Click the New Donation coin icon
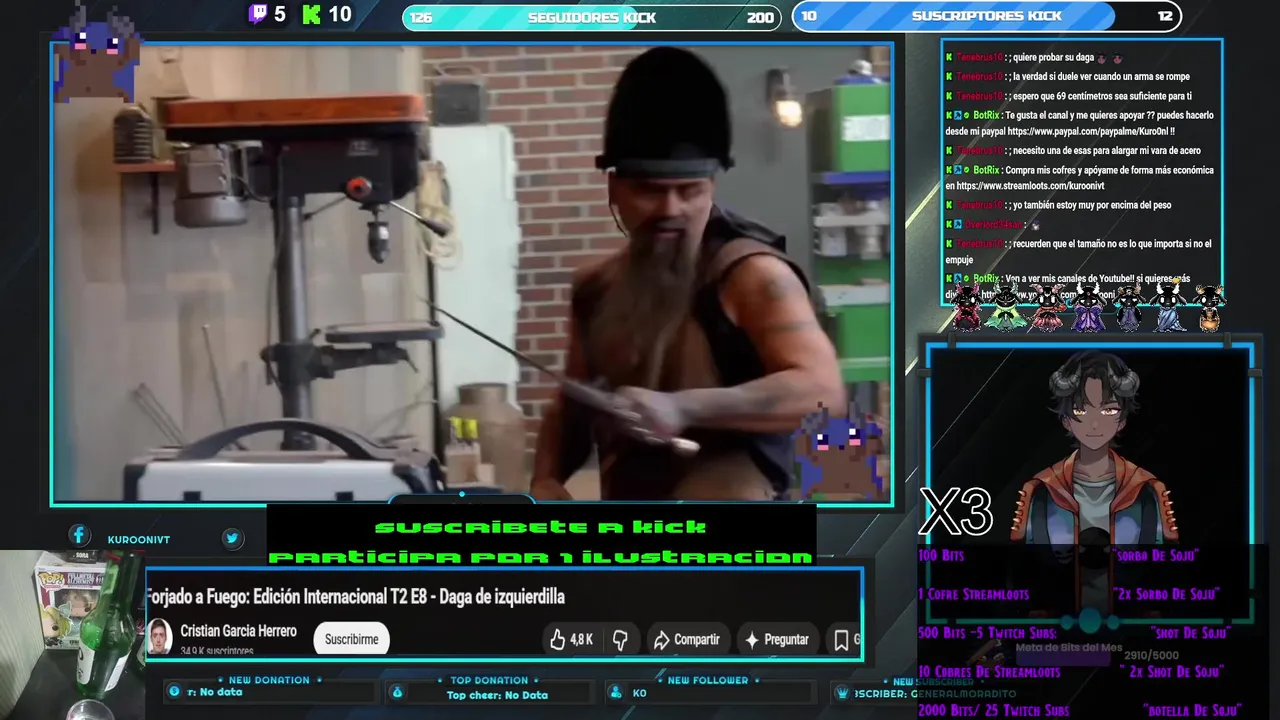The image size is (1280, 720). click(175, 692)
